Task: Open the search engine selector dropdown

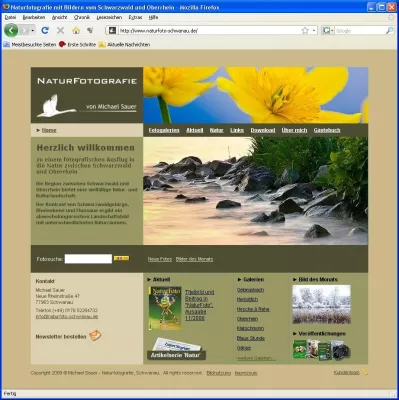Action: (x=328, y=31)
